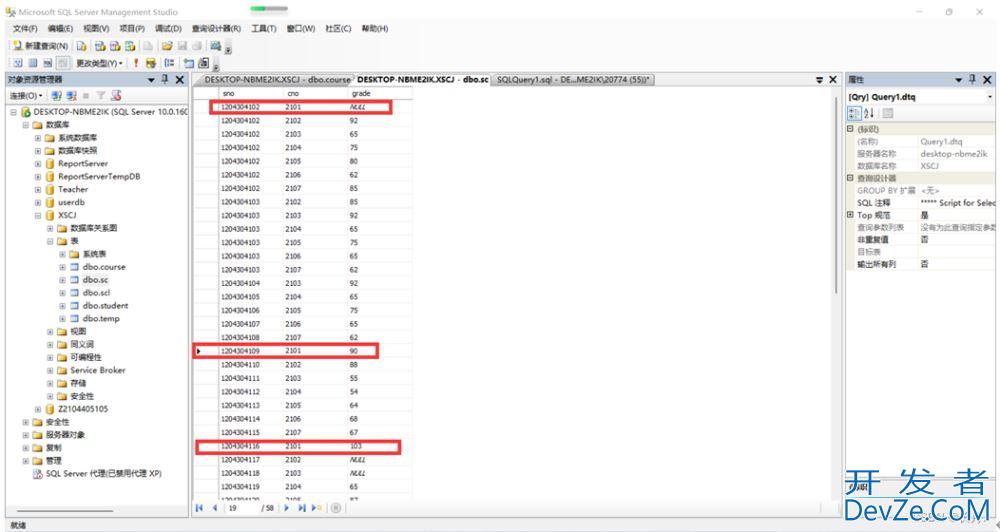Open the Edit (编辑) menu
Screen dimensions: 1000x532
coord(61,29)
